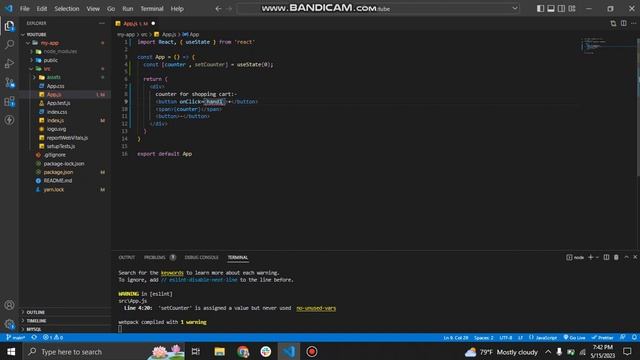Expand the public folder
640x360 pixels.
(31, 60)
